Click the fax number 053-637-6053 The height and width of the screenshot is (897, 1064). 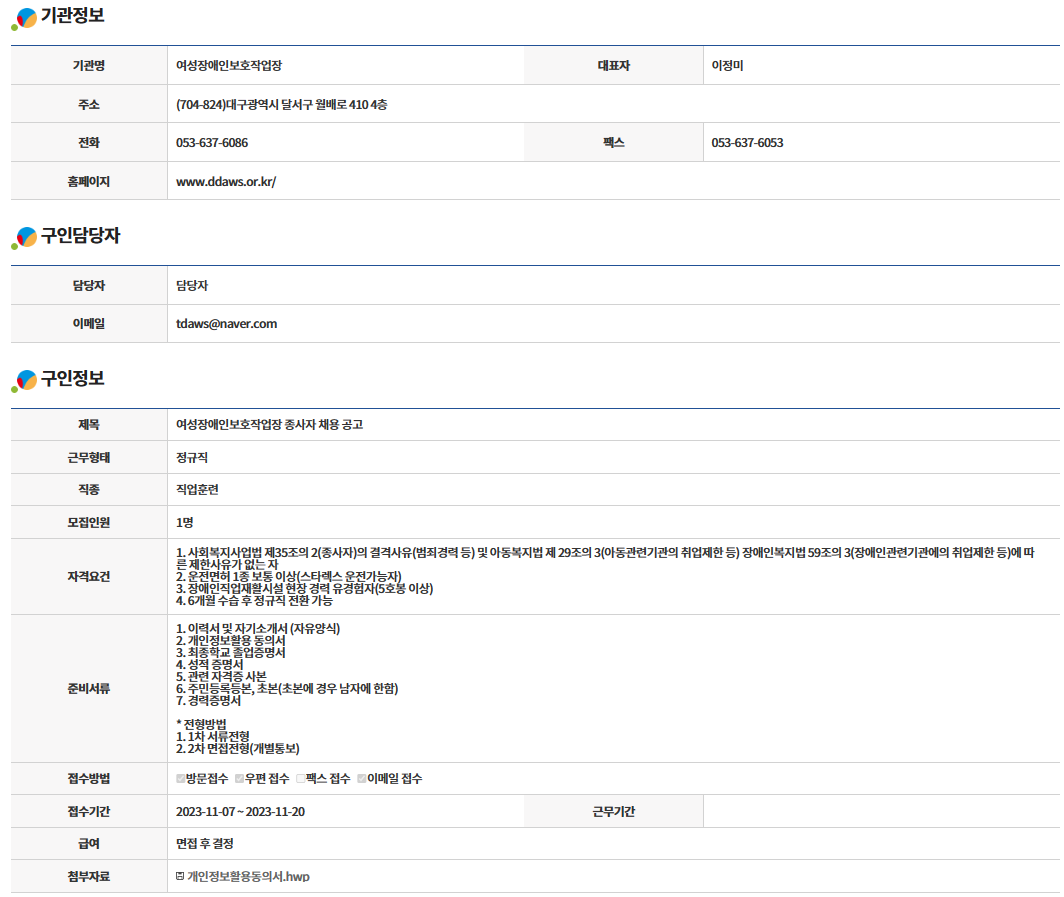[747, 143]
